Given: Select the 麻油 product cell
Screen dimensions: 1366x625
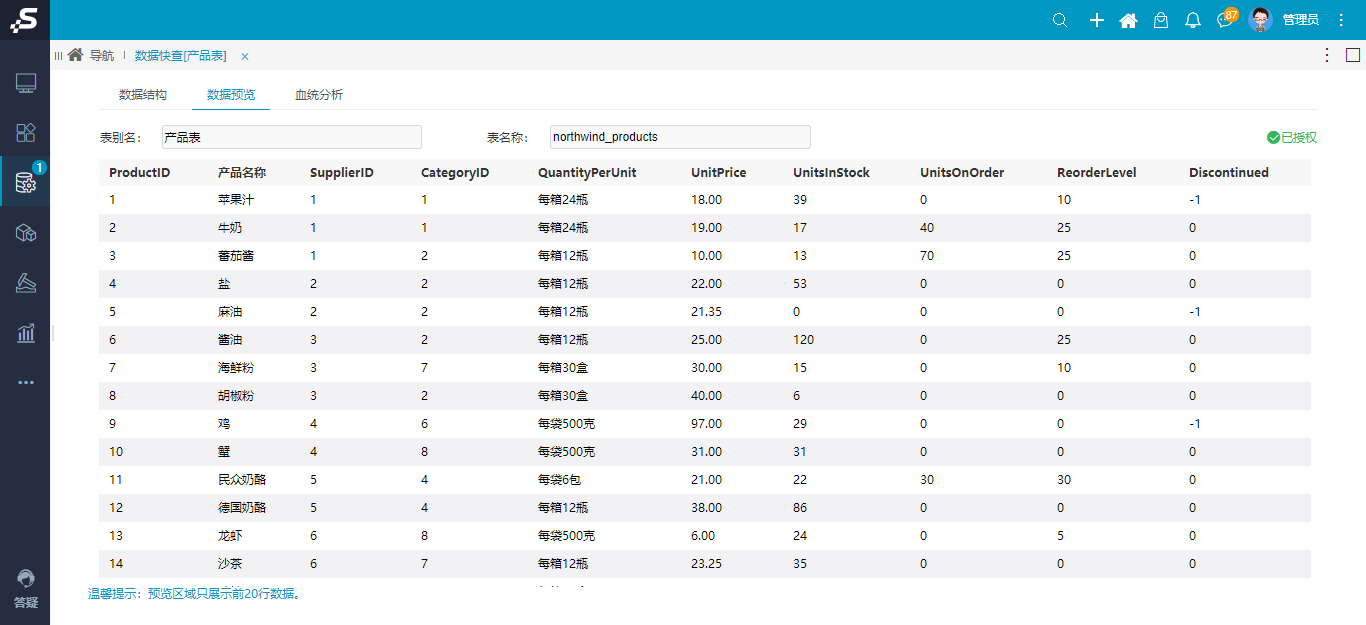Looking at the screenshot, I should tap(230, 312).
